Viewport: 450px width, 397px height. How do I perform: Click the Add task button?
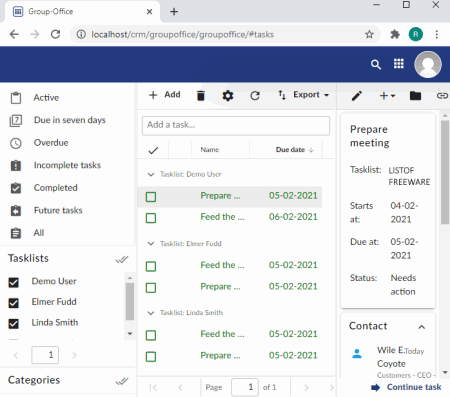click(165, 95)
